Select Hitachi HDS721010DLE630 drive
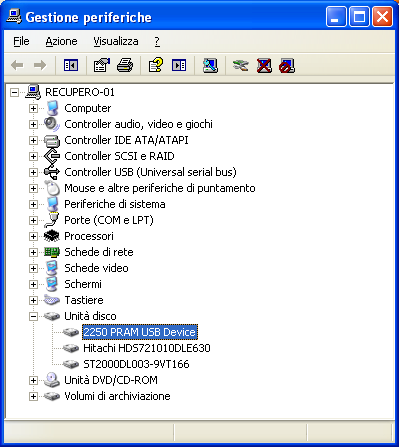Screen dimensions: 399x447 coord(147,348)
